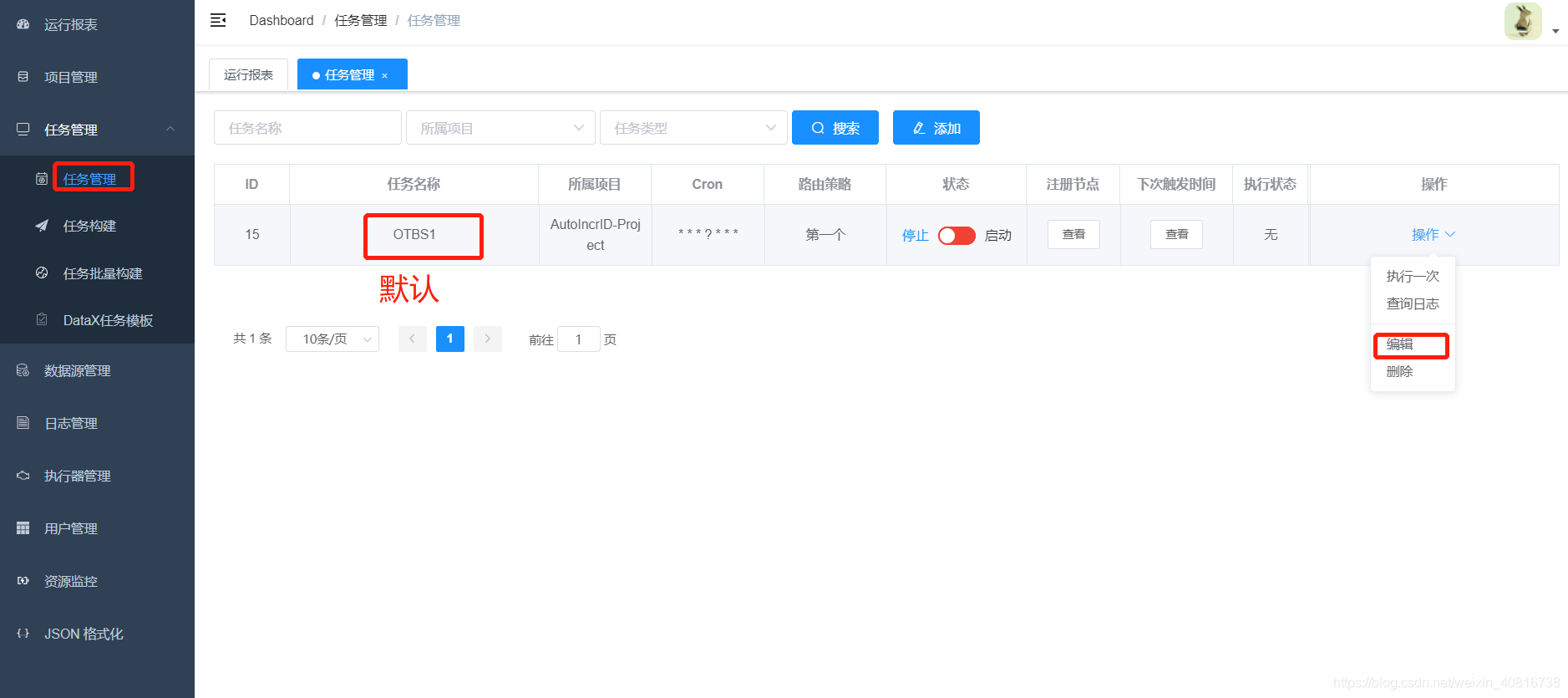Click the AutoIncrID-Project cell
This screenshot has width=1568, height=698.
[596, 235]
